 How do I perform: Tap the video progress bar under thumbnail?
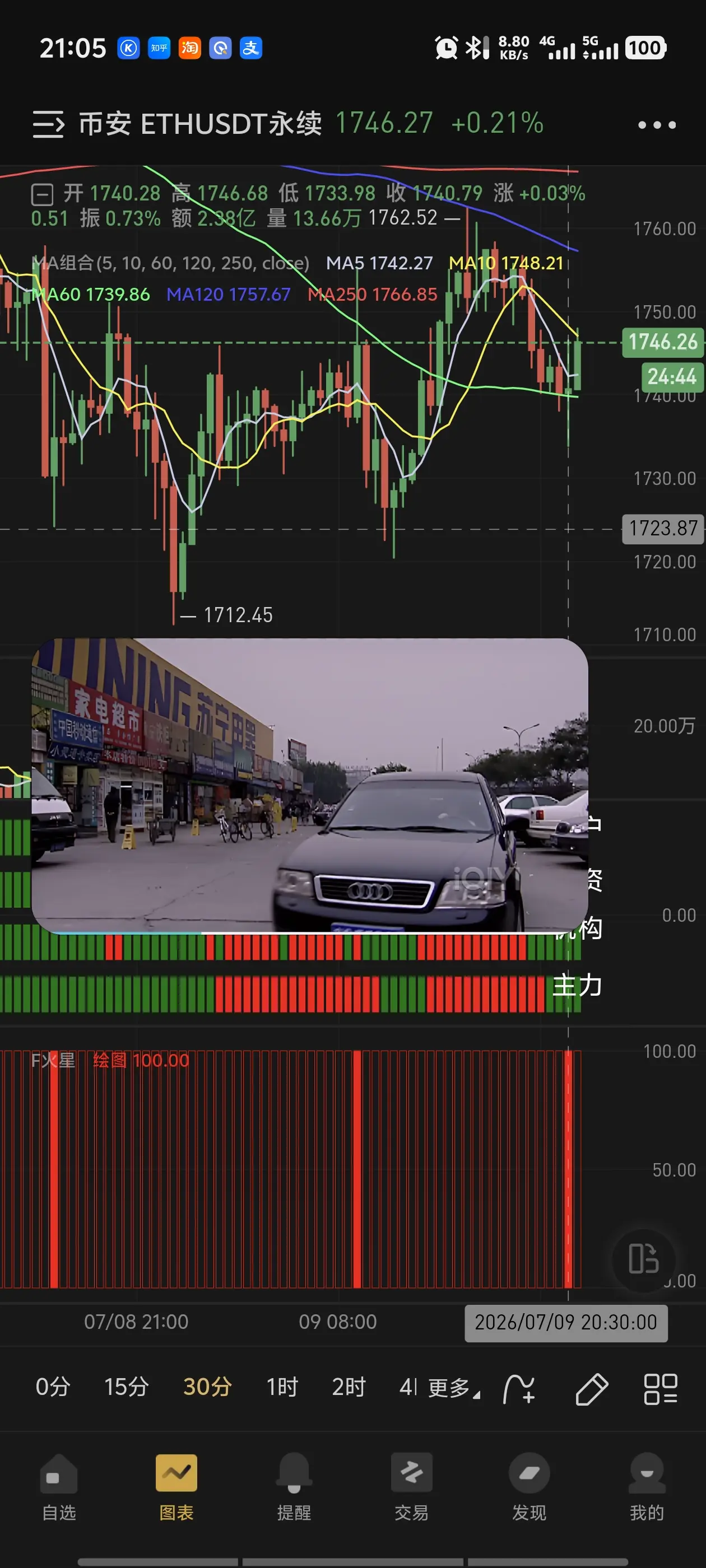click(309, 932)
